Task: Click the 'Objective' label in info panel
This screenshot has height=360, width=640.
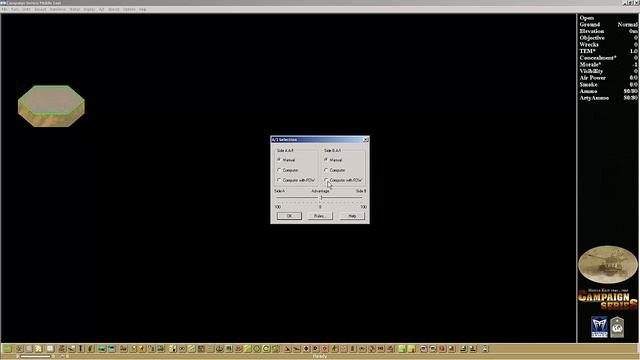Action: (x=592, y=38)
